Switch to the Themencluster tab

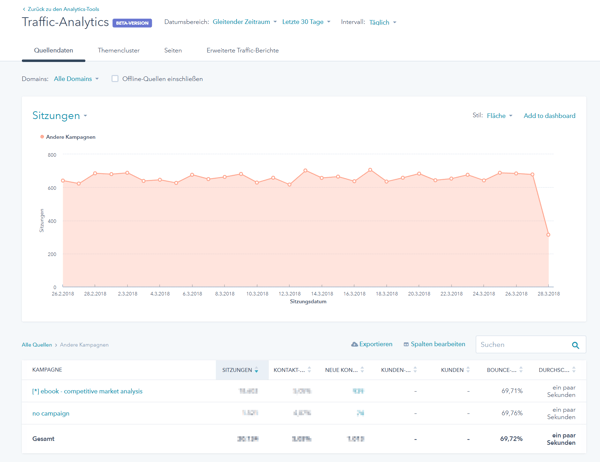tap(119, 50)
